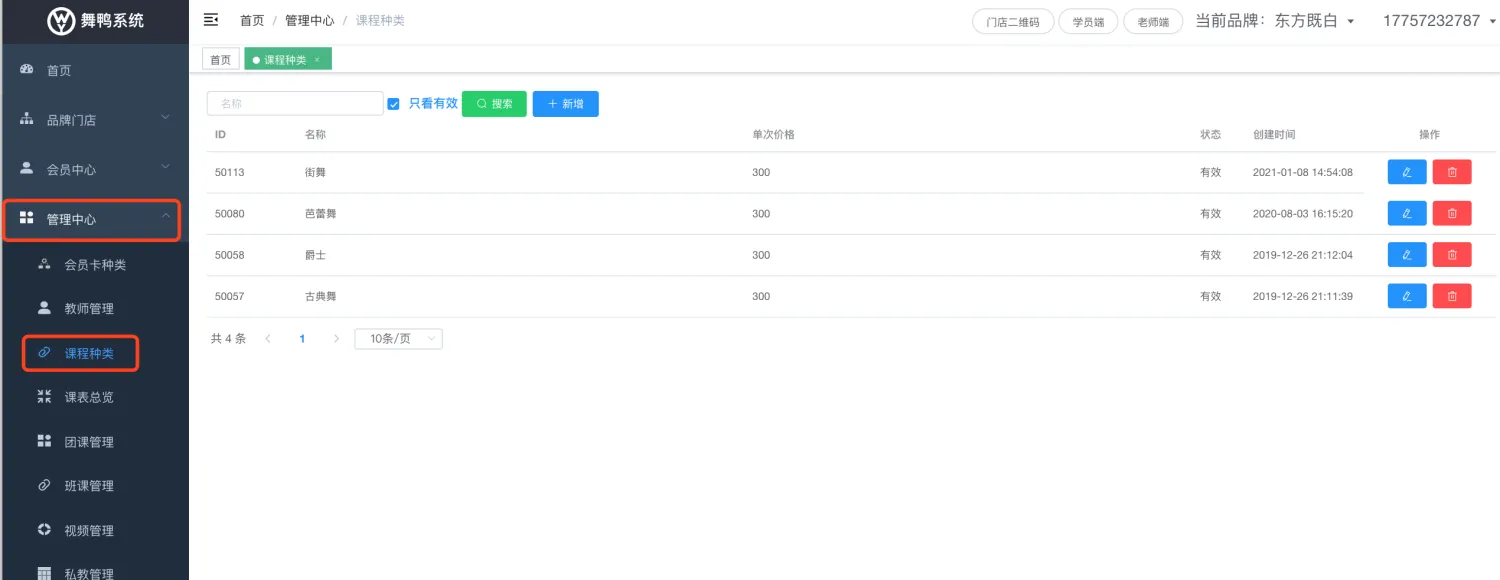Delete the 古典舞 course with trash icon
This screenshot has width=1500, height=580.
pyautogui.click(x=1451, y=296)
